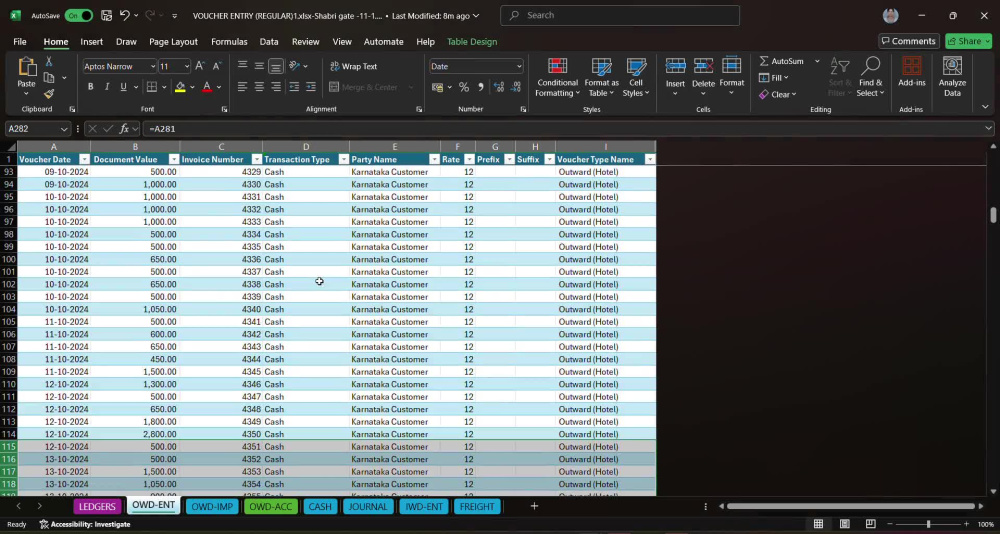
Task: Toggle the AutoSave switch
Action: [78, 15]
